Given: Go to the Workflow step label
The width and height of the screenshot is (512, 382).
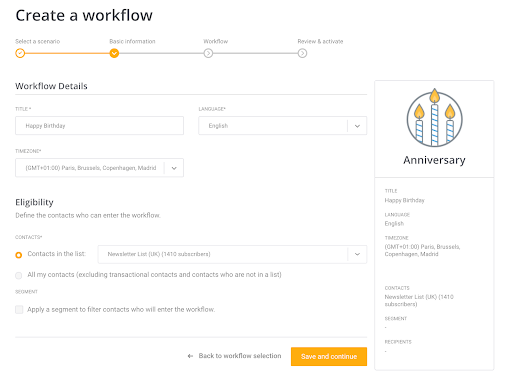Looking at the screenshot, I should tap(216, 41).
